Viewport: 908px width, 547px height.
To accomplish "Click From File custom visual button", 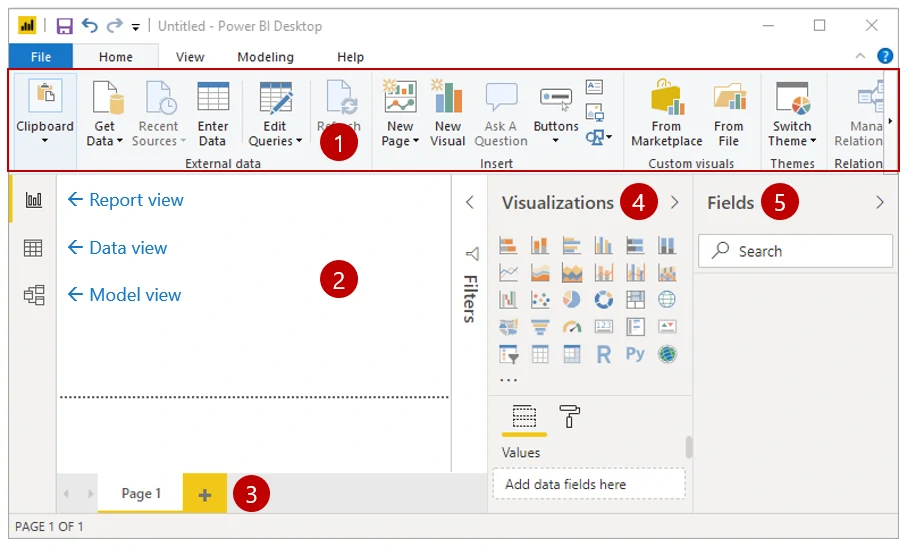I will pos(728,115).
